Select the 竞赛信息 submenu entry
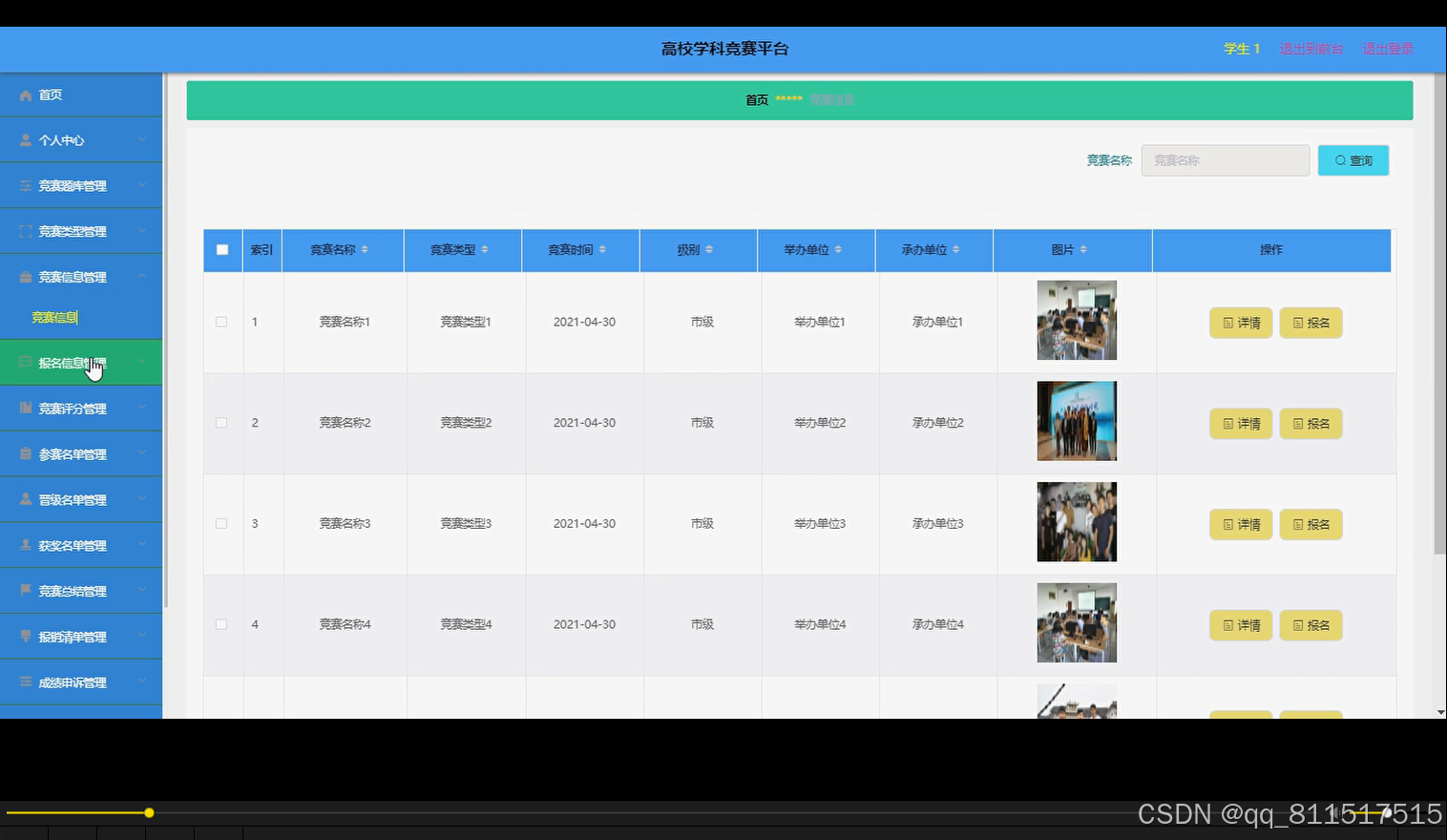 point(54,318)
